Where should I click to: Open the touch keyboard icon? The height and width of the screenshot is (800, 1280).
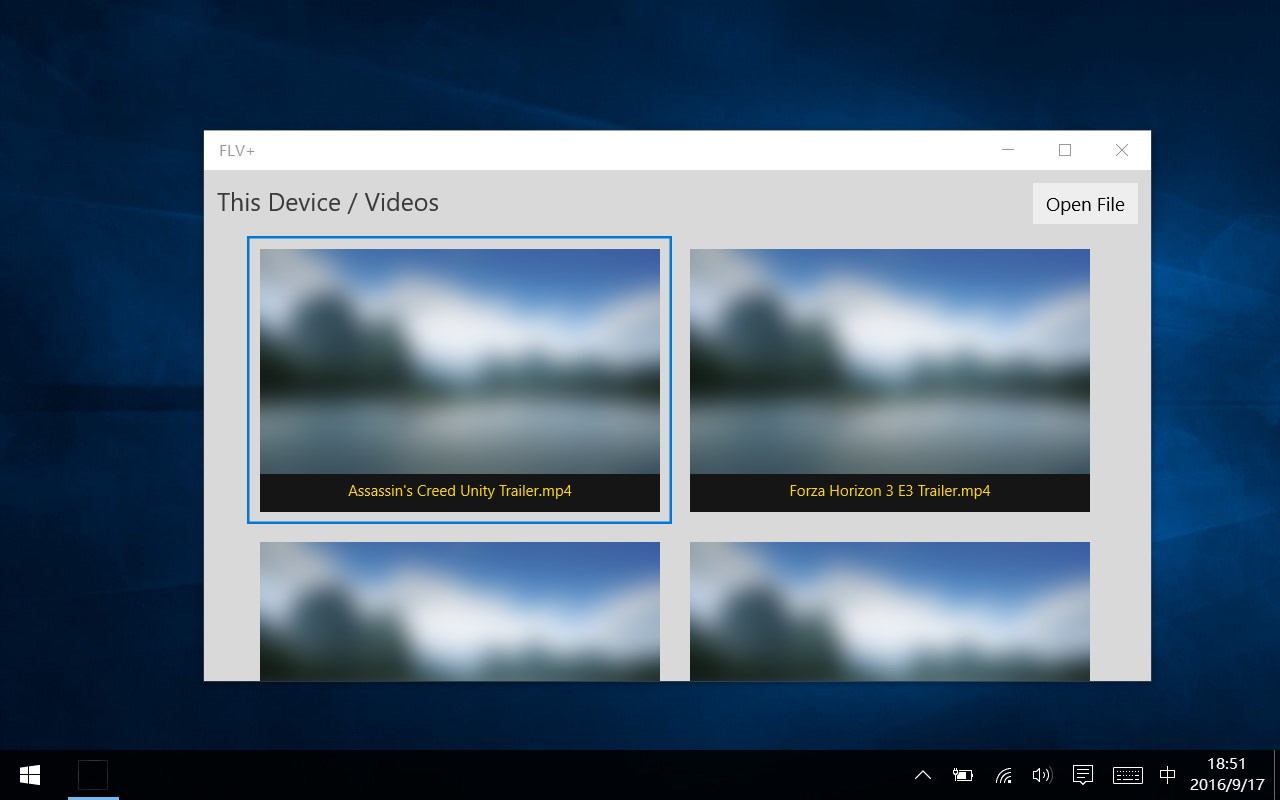[x=1128, y=775]
